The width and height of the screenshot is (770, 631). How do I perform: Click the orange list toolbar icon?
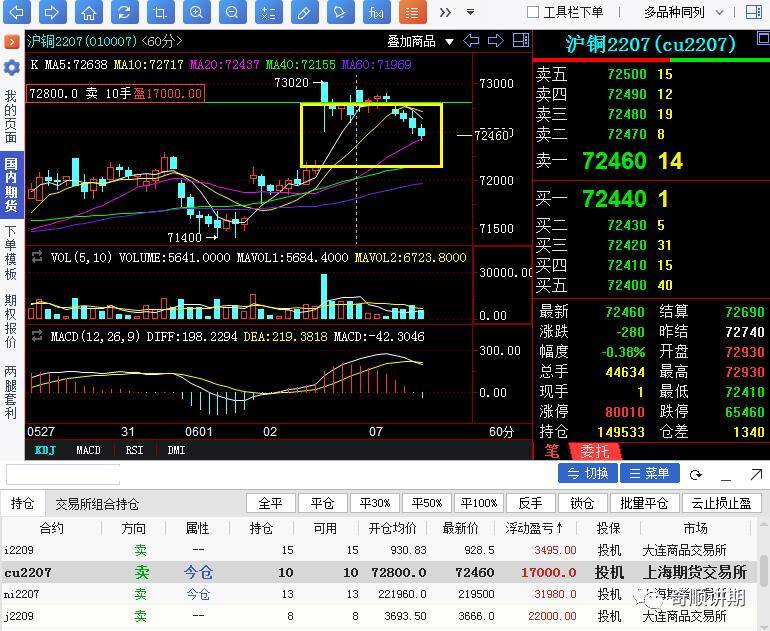click(412, 12)
